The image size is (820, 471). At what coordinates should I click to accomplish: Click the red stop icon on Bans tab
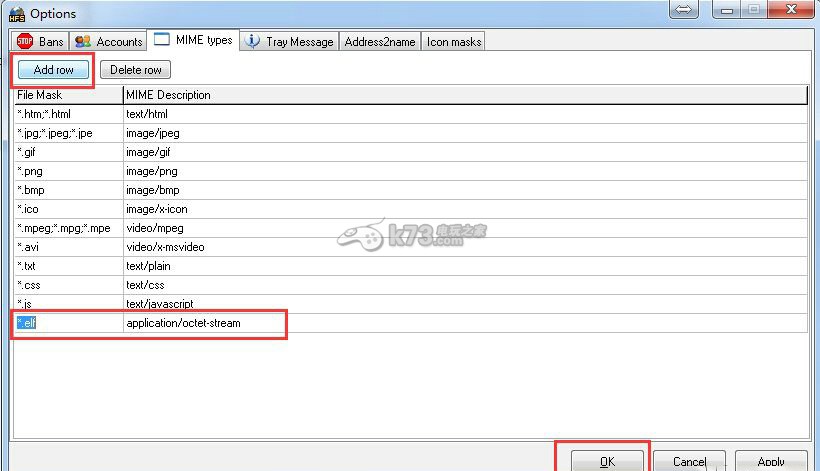click(25, 41)
